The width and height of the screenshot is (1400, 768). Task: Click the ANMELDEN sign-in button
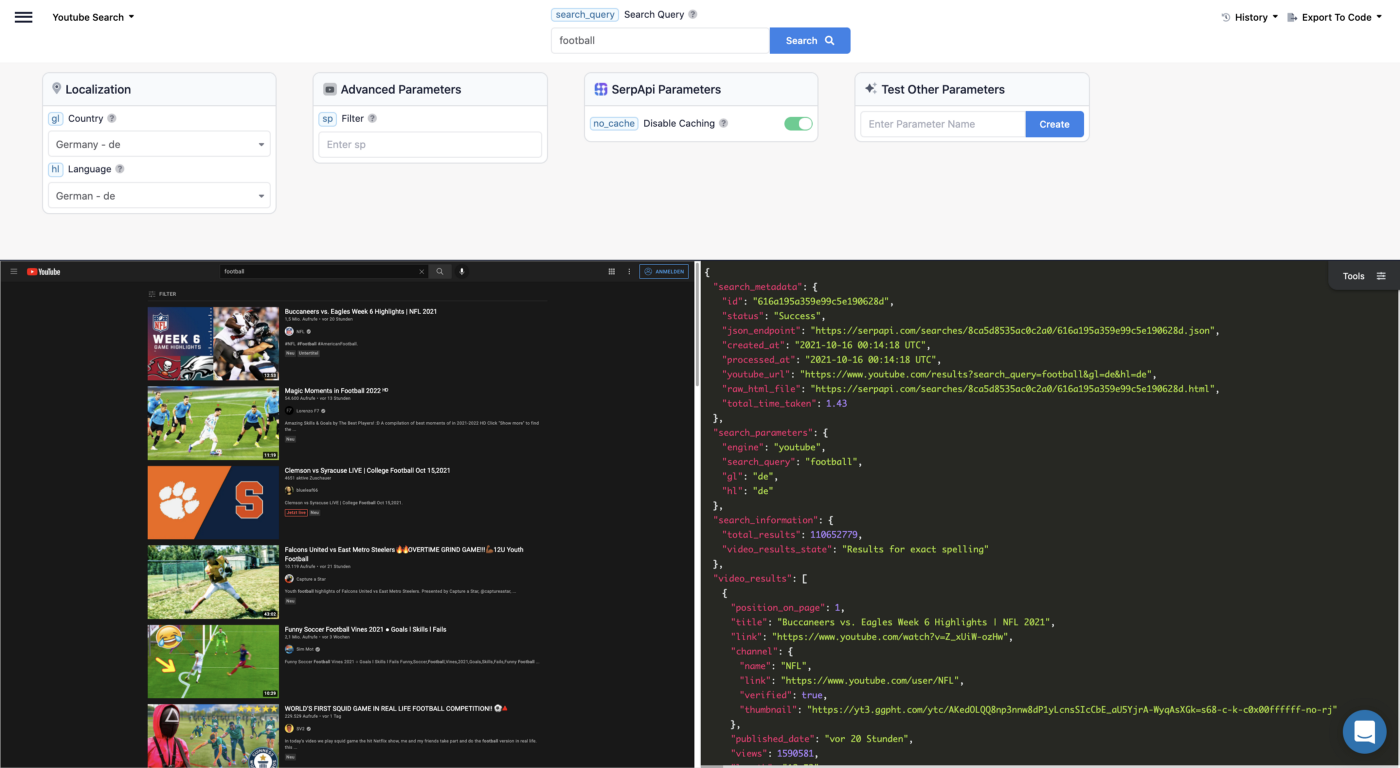[x=664, y=271]
